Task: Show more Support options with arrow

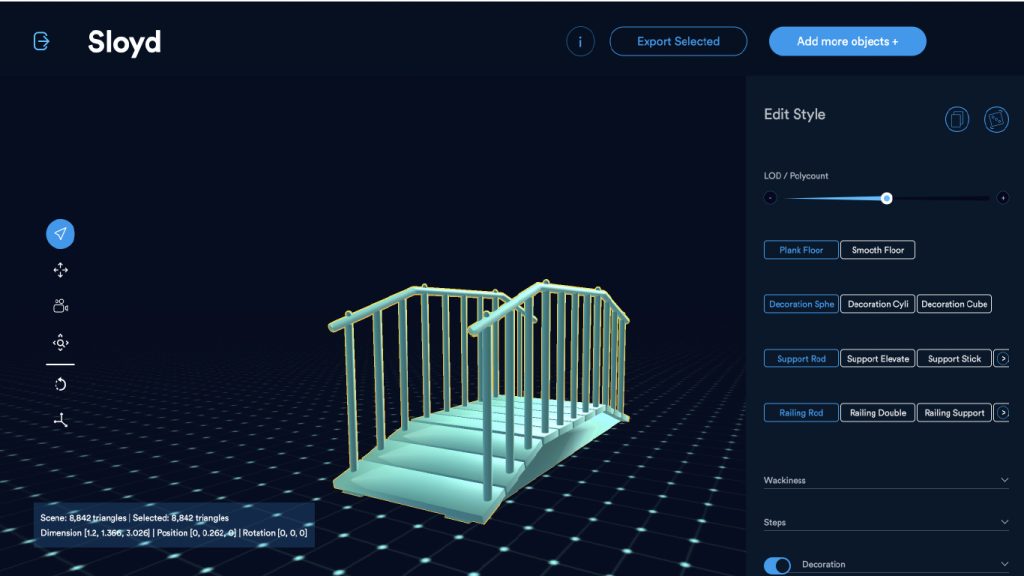Action: click(1003, 358)
